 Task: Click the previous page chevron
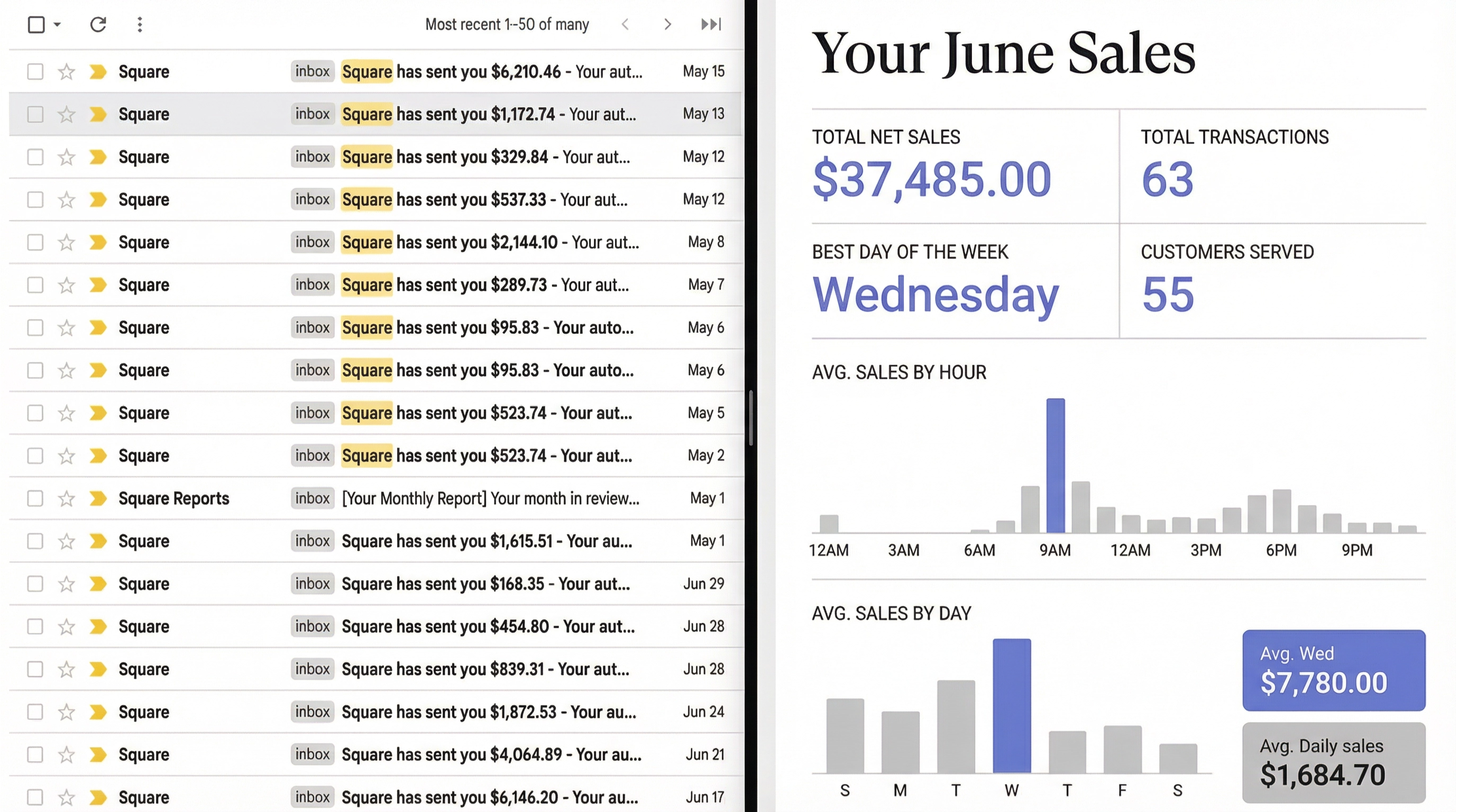[x=626, y=24]
